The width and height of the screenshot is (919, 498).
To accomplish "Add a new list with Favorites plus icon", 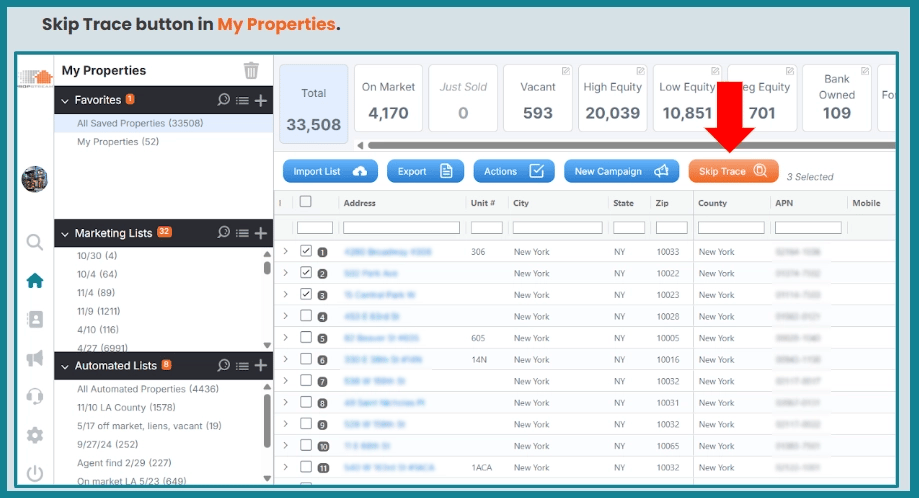I will 260,100.
